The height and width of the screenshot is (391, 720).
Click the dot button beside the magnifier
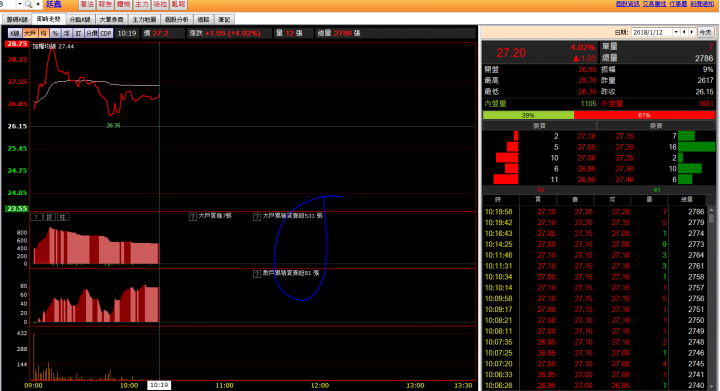tap(38, 4)
